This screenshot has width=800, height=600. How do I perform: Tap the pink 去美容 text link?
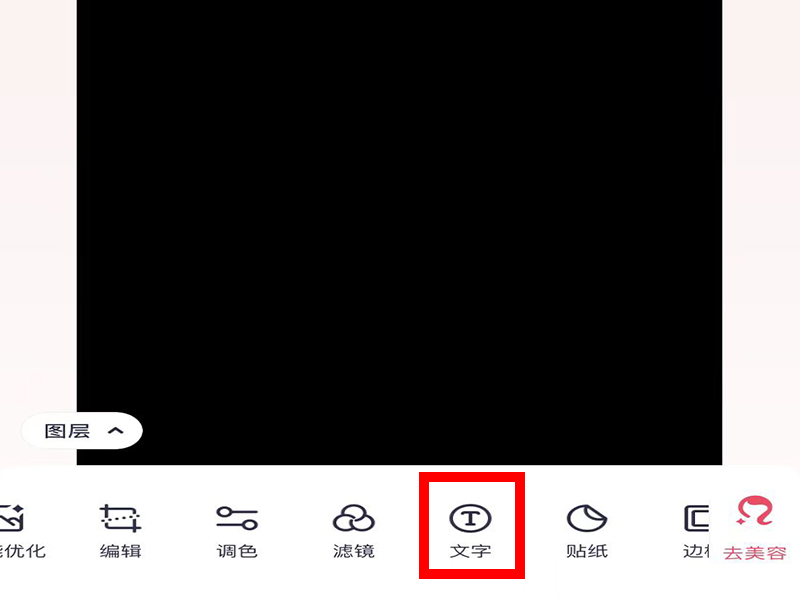[755, 553]
